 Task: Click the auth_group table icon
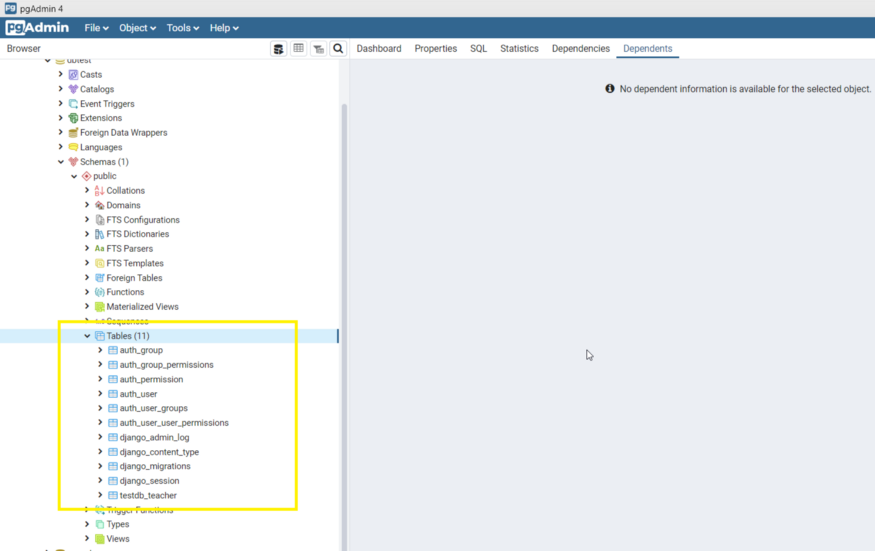[113, 350]
